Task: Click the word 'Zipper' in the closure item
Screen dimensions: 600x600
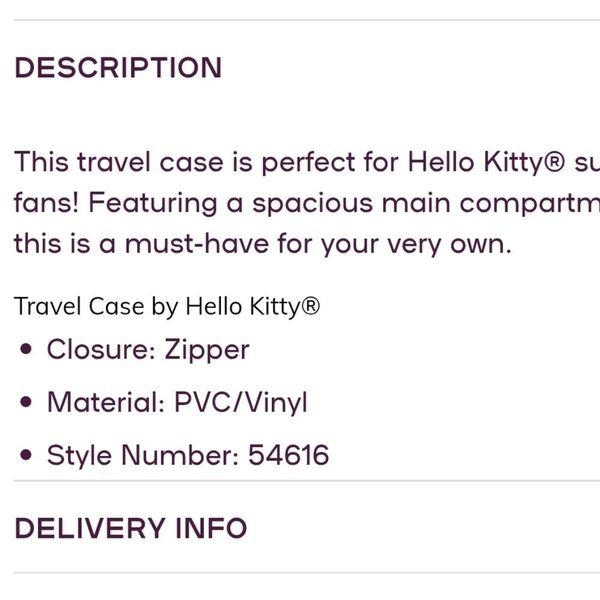Action: tap(207, 350)
